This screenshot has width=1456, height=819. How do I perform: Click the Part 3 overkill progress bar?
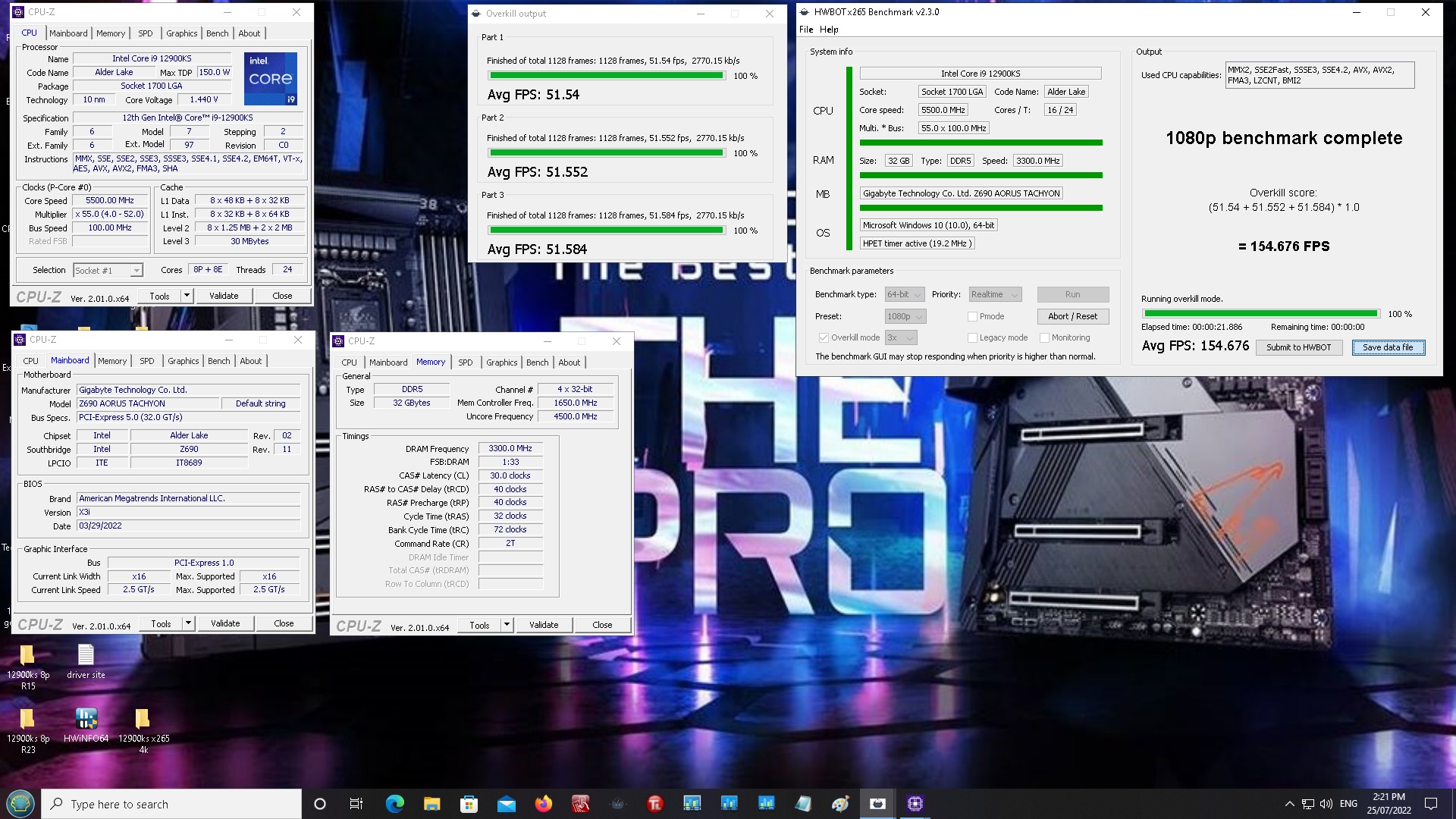pos(606,231)
